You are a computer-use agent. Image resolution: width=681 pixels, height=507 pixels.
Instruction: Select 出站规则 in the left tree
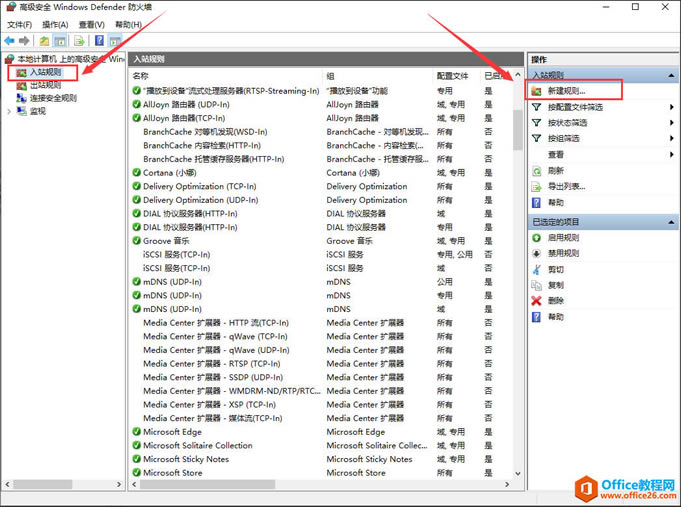(45, 85)
